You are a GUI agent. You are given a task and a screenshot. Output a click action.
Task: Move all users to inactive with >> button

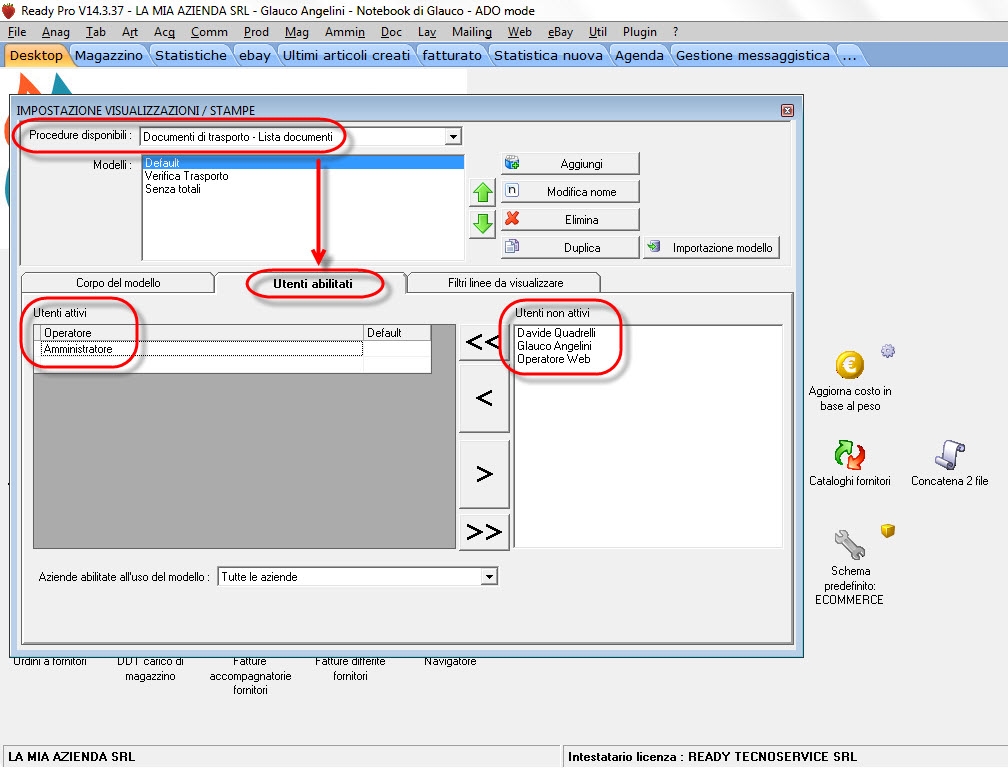coord(484,532)
